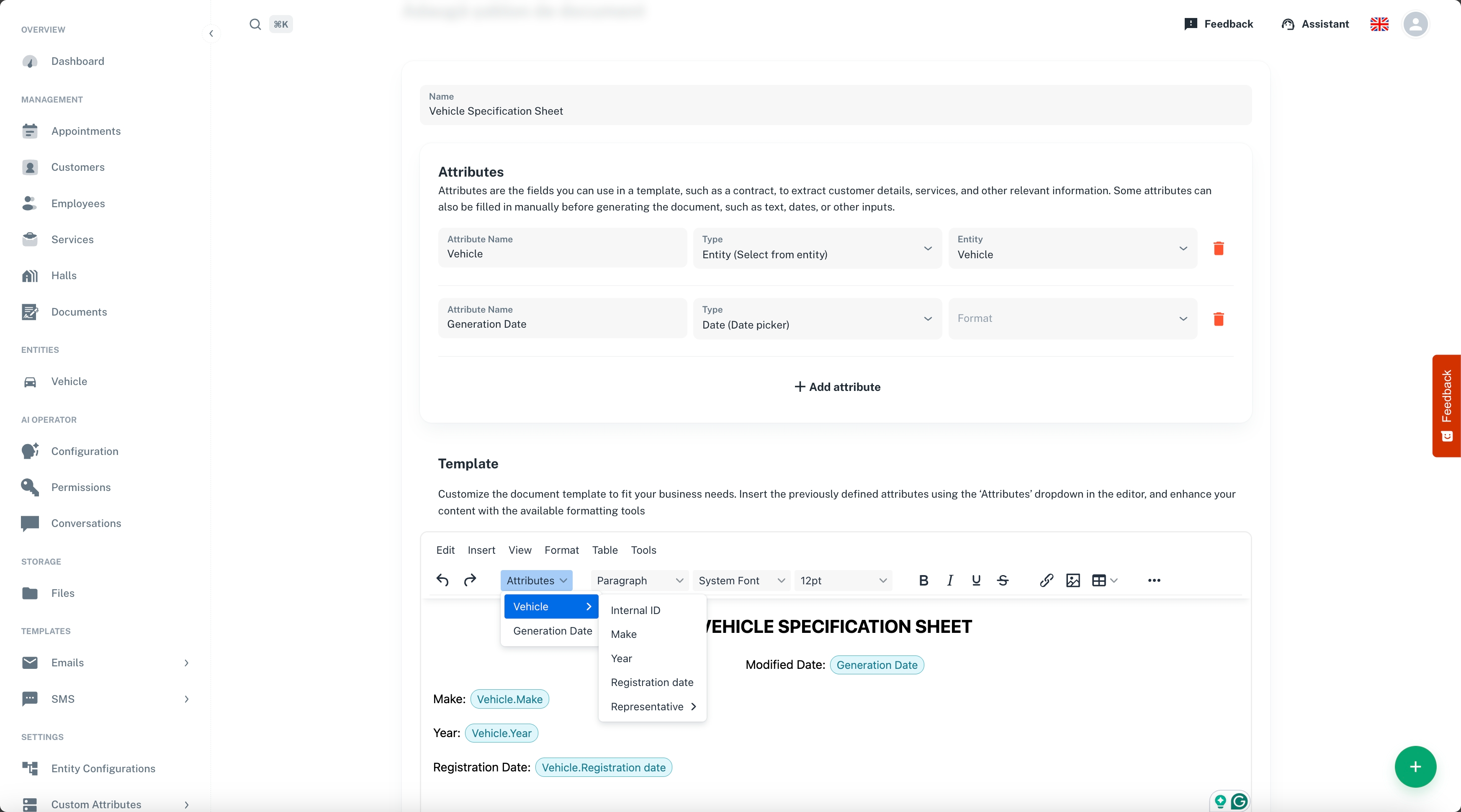Open the Assistant from top bar
Screen dimensions: 1461x812
pyautogui.click(x=1315, y=24)
